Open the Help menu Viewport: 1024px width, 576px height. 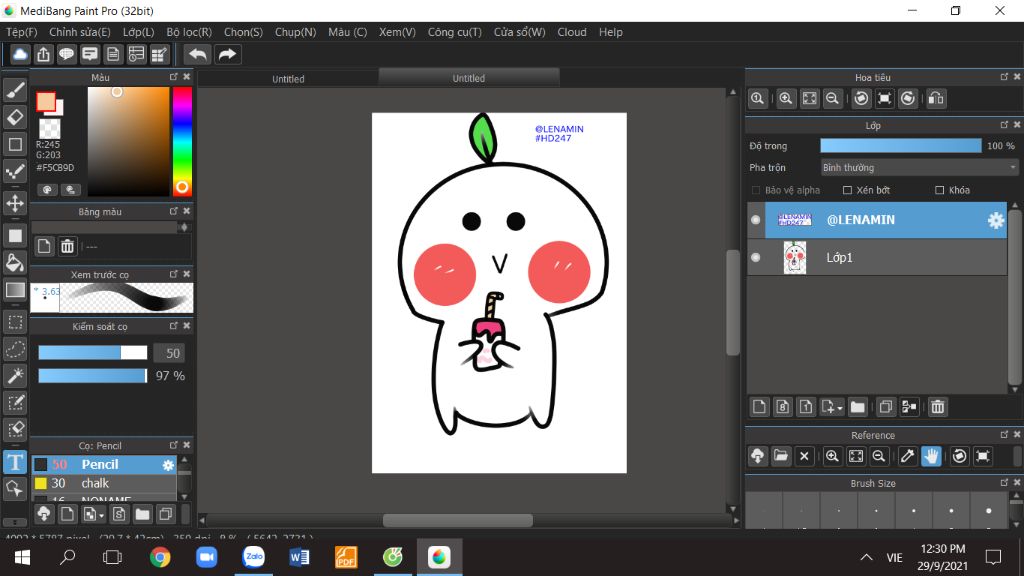tap(611, 32)
